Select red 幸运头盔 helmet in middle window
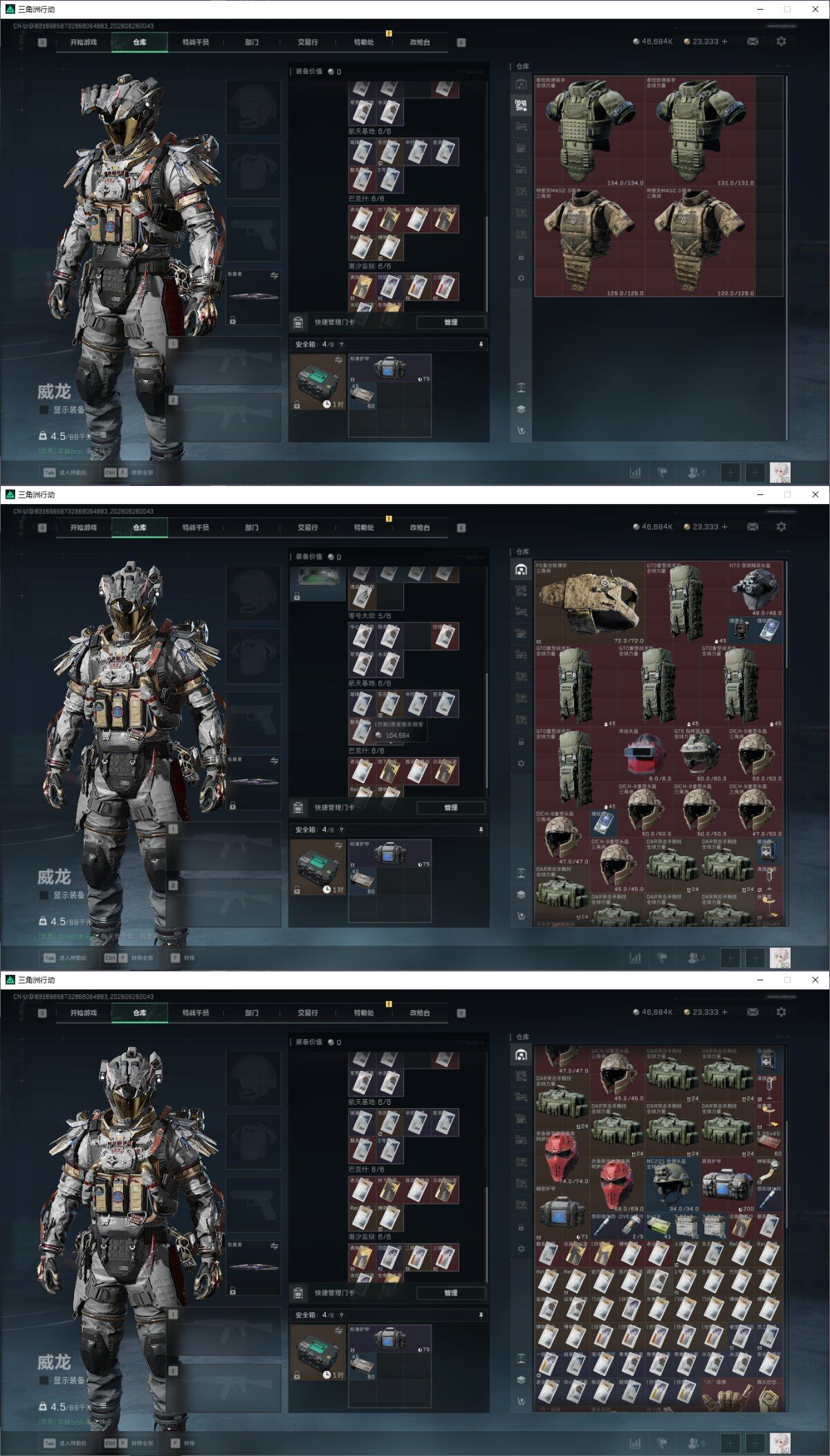 645,754
